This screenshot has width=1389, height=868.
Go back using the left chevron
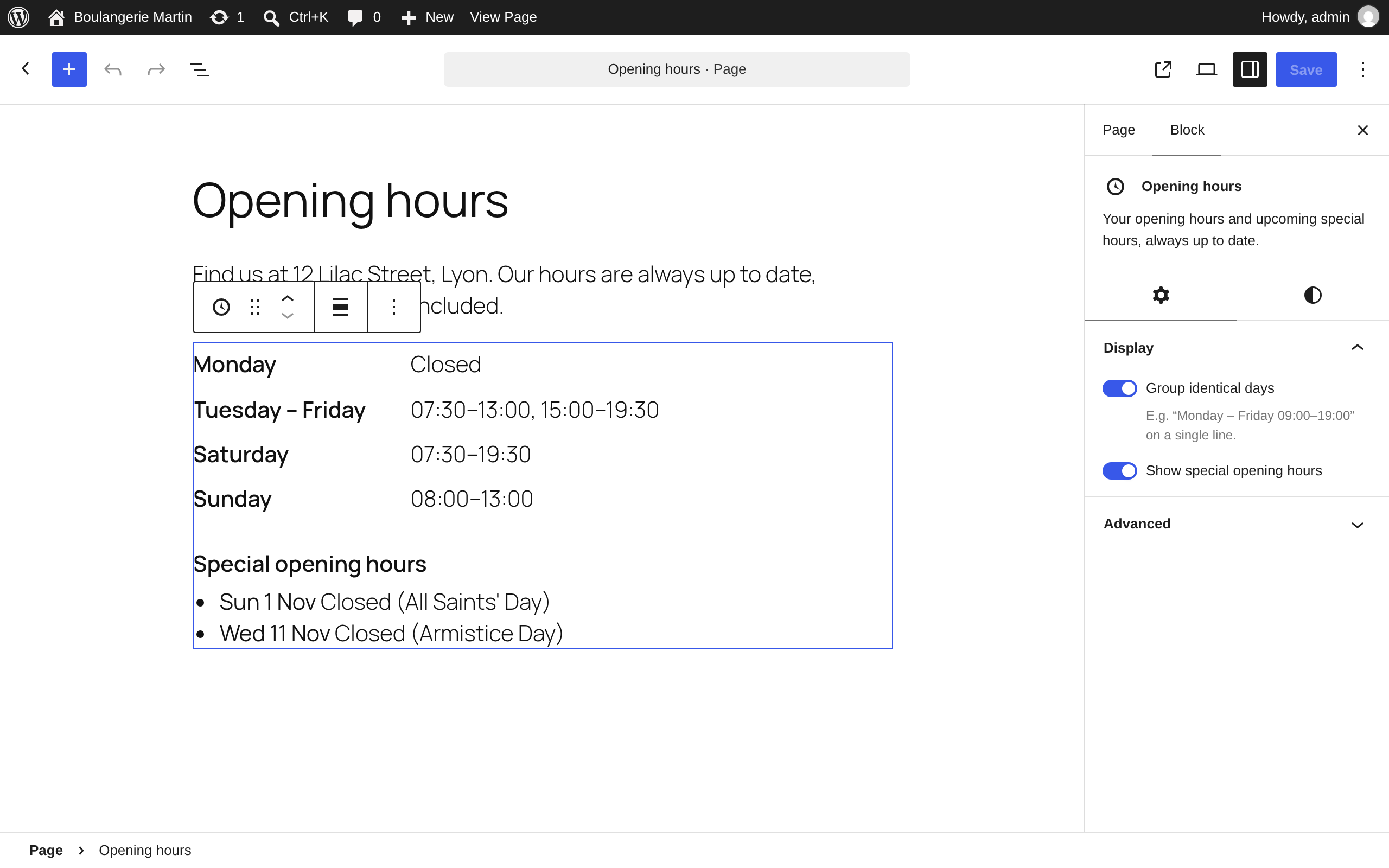[26, 69]
